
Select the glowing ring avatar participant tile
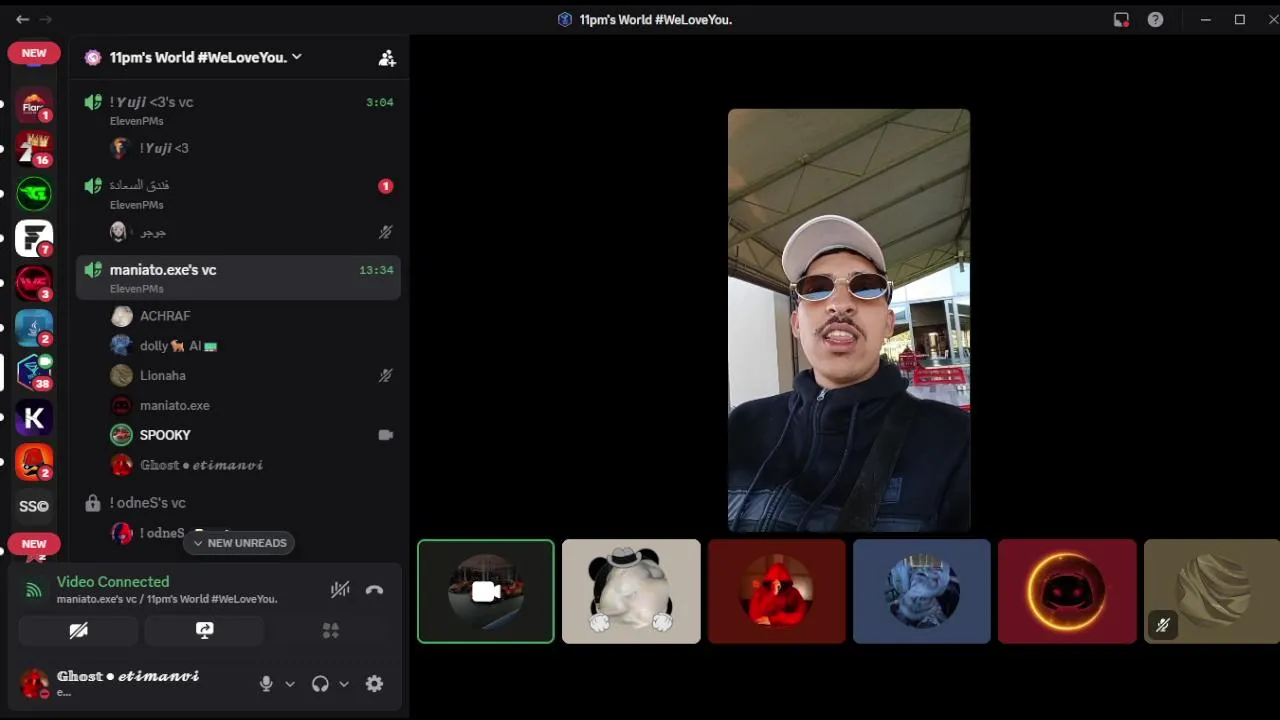click(x=1067, y=591)
